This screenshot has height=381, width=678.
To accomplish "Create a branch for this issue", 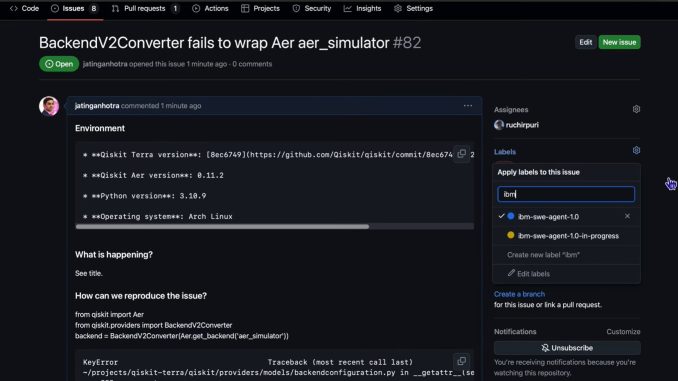I will tap(519, 294).
